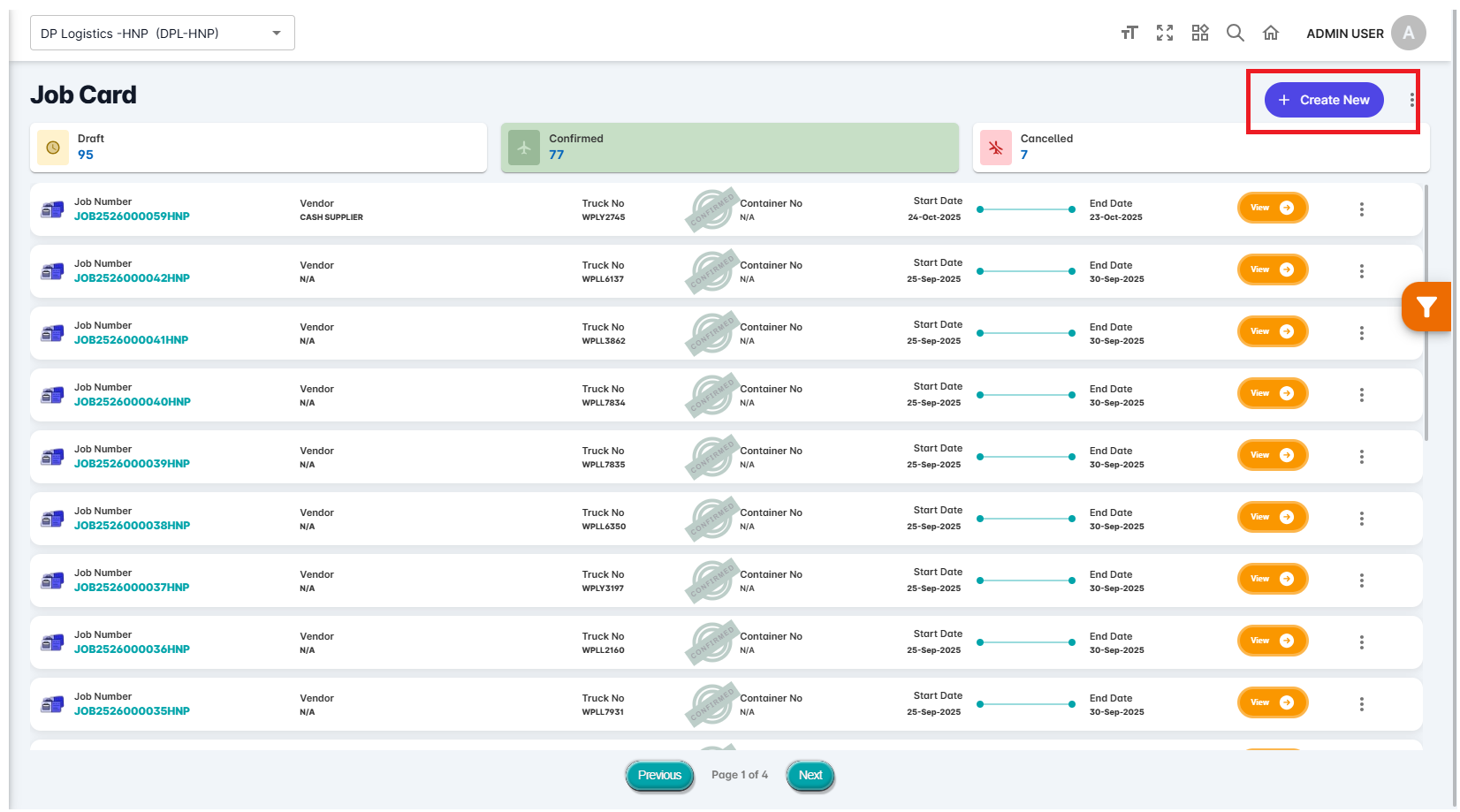Click the search magnifier icon

1236,33
